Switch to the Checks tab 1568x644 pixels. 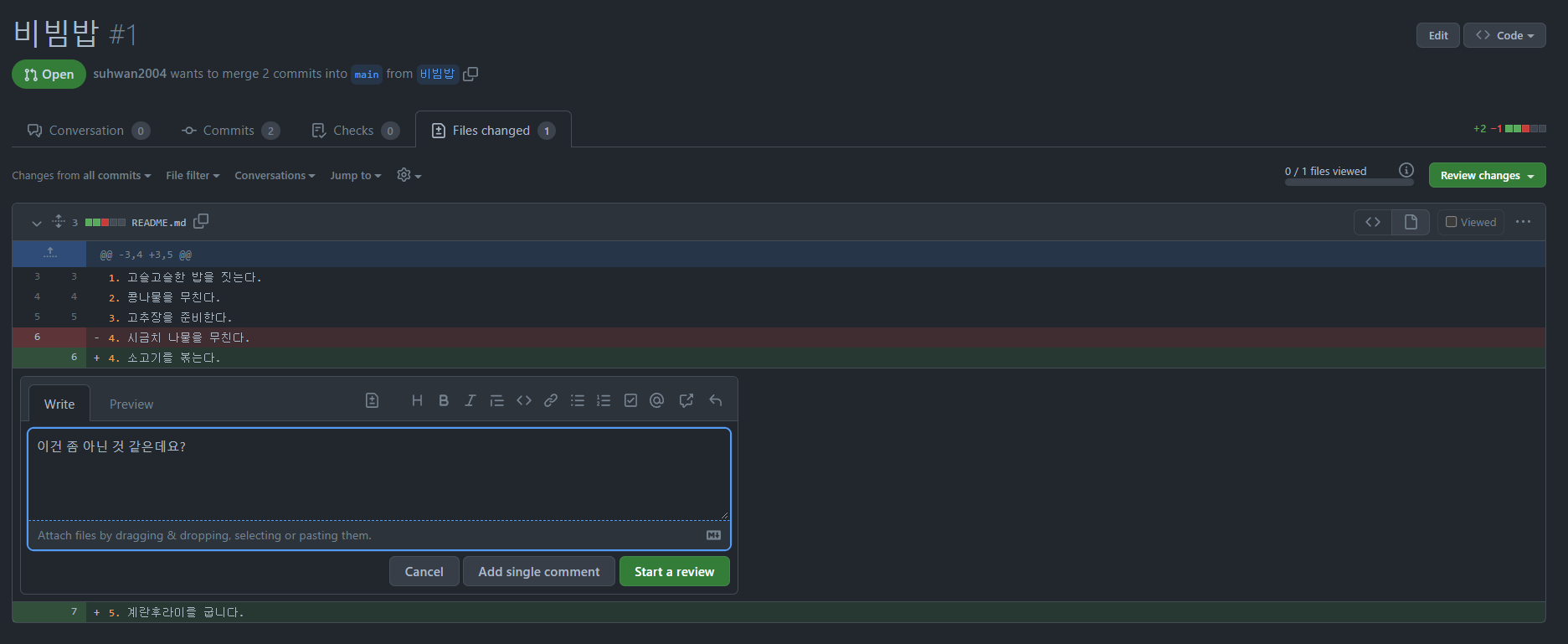(x=354, y=131)
